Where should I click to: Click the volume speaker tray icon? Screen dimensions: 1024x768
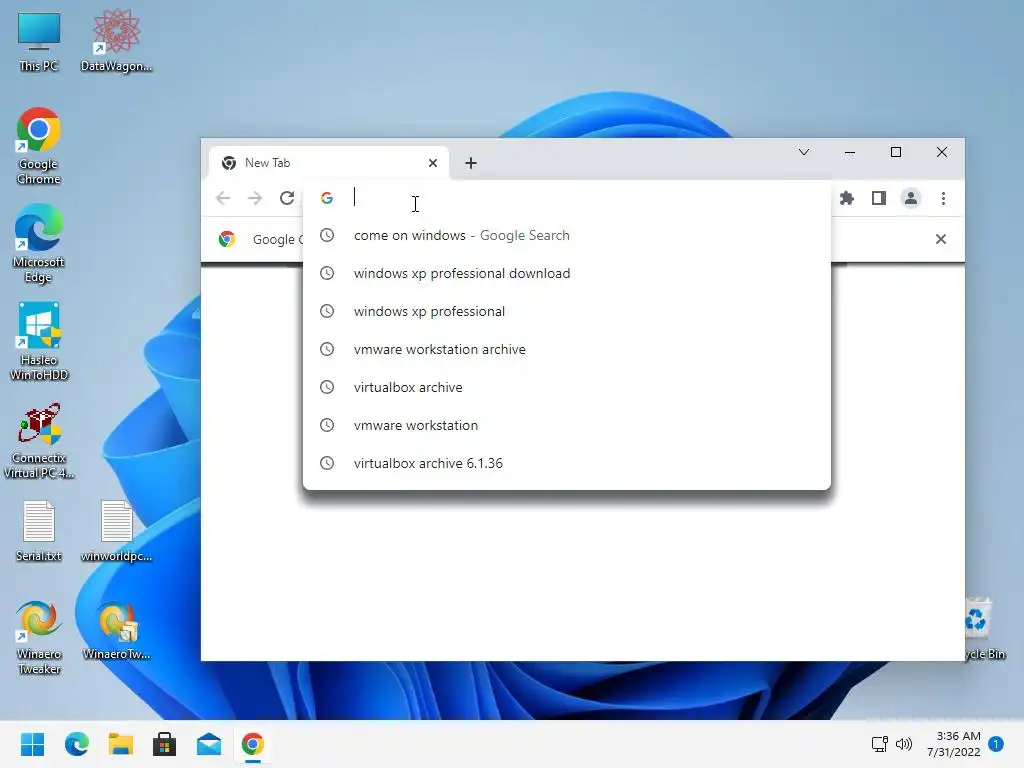click(x=904, y=744)
